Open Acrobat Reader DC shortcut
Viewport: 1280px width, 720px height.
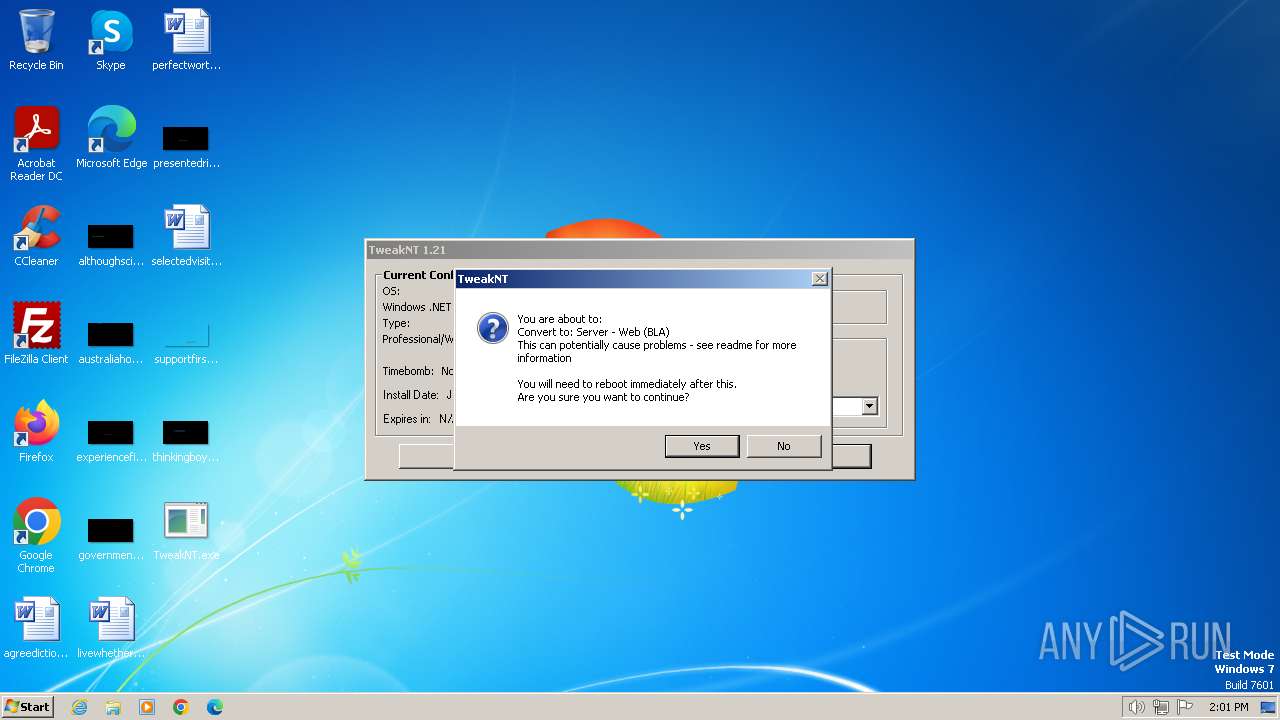36,144
